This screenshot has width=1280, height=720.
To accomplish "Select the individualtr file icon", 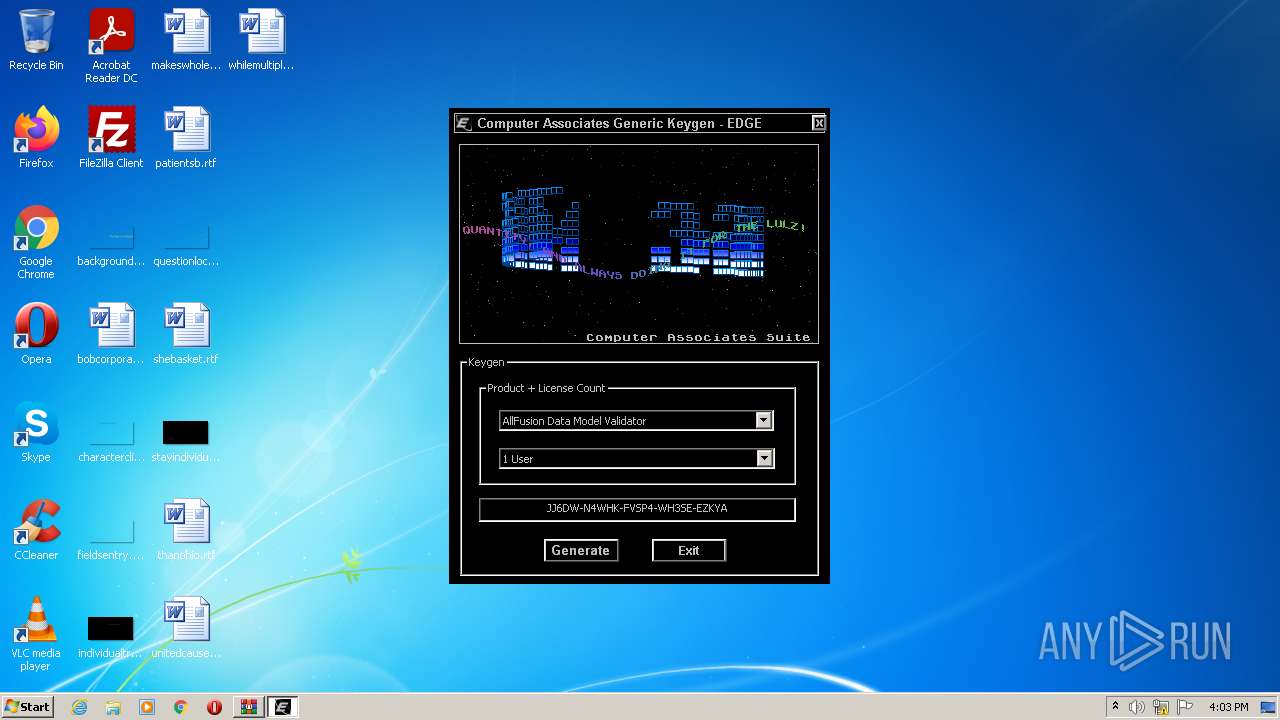I will (111, 638).
